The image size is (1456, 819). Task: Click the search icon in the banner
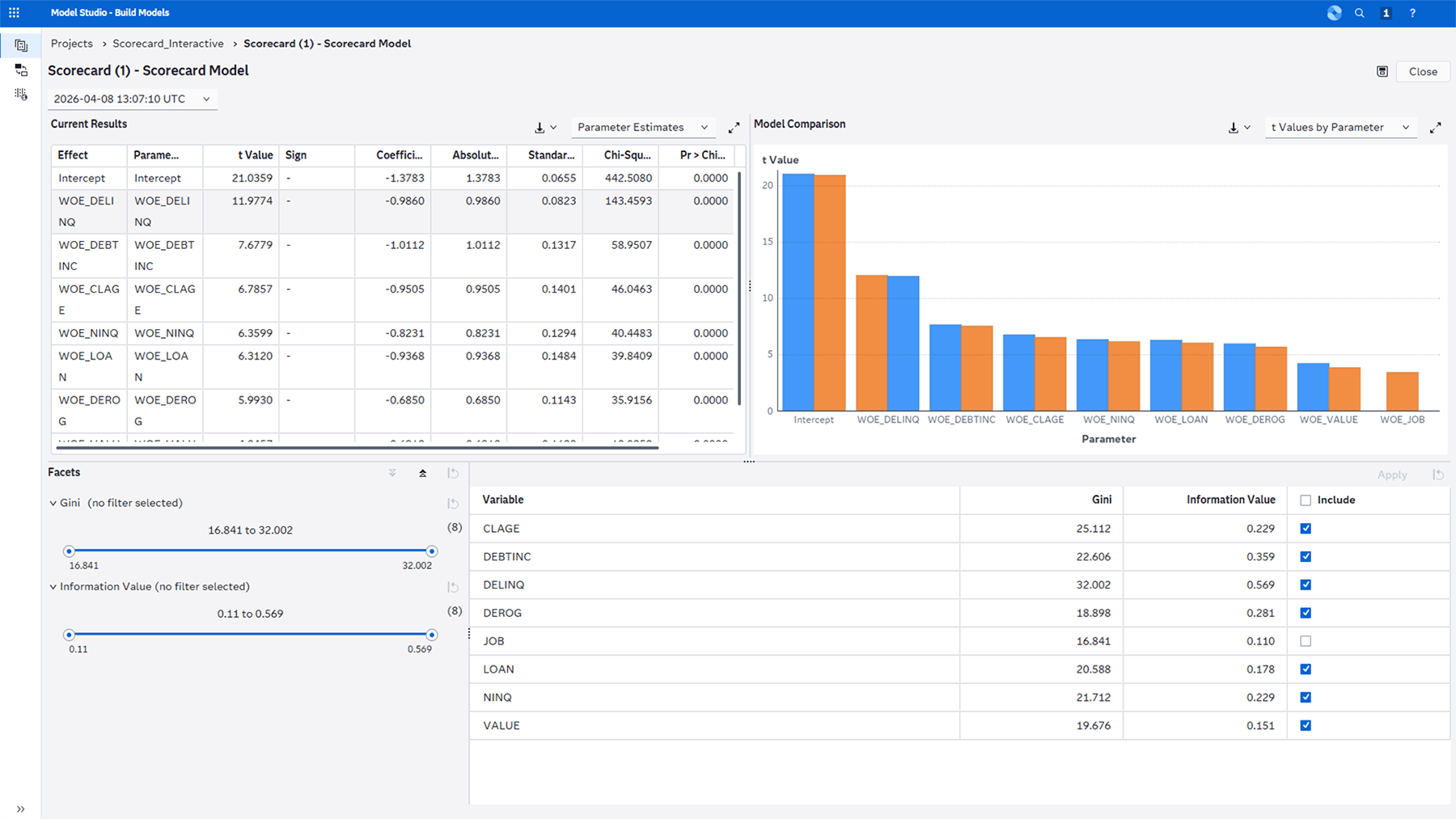point(1359,12)
